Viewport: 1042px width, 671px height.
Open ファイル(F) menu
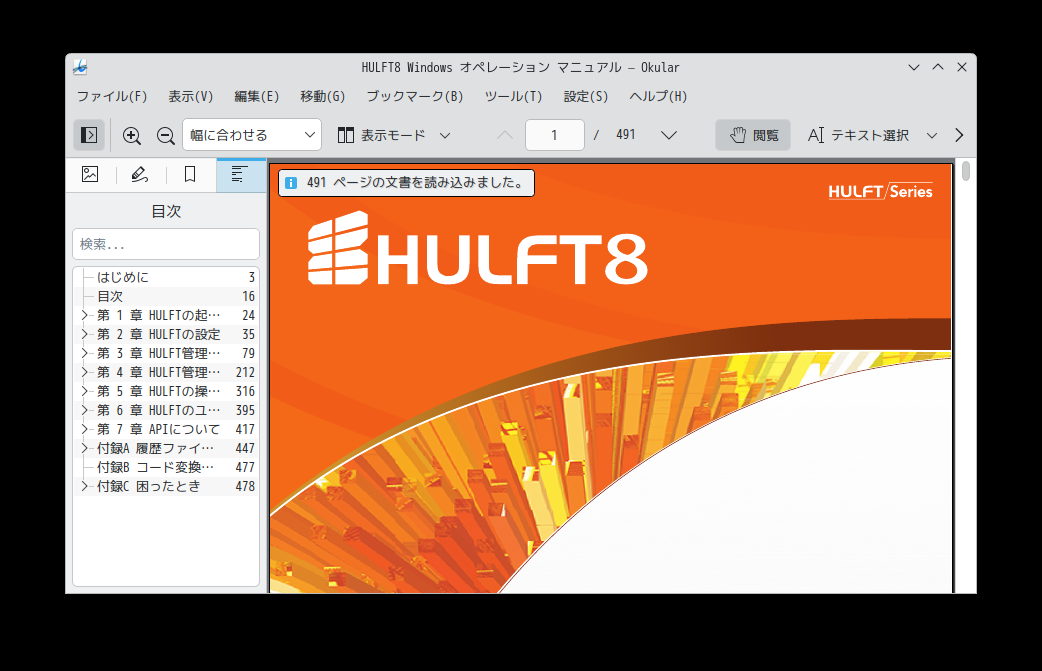pos(112,96)
